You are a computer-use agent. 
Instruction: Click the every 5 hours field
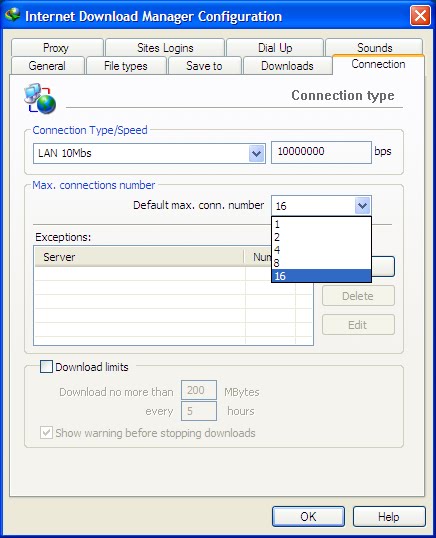pos(199,411)
